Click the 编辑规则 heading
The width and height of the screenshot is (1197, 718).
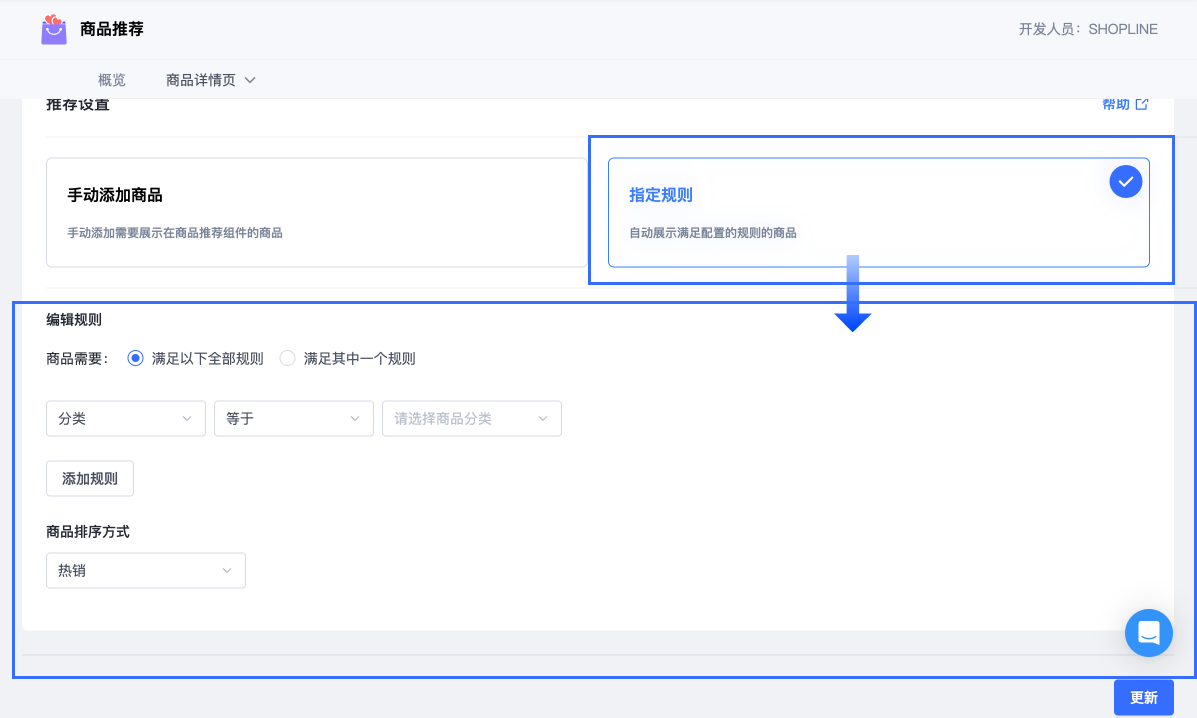(x=74, y=320)
